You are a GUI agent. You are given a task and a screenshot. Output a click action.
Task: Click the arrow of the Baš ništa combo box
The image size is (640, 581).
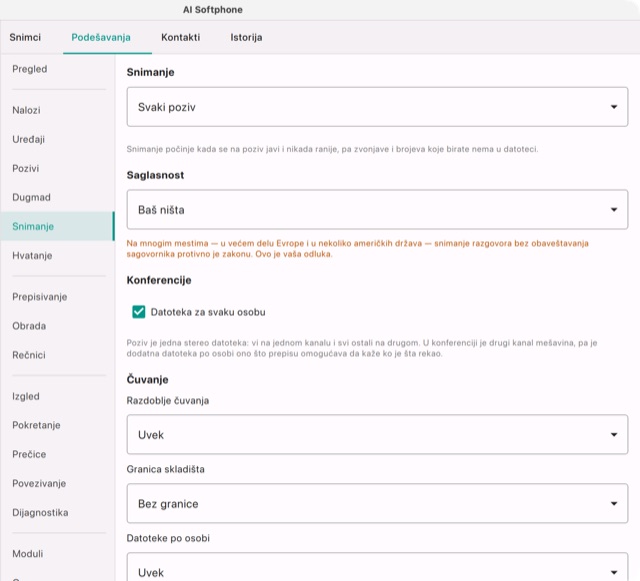point(613,210)
